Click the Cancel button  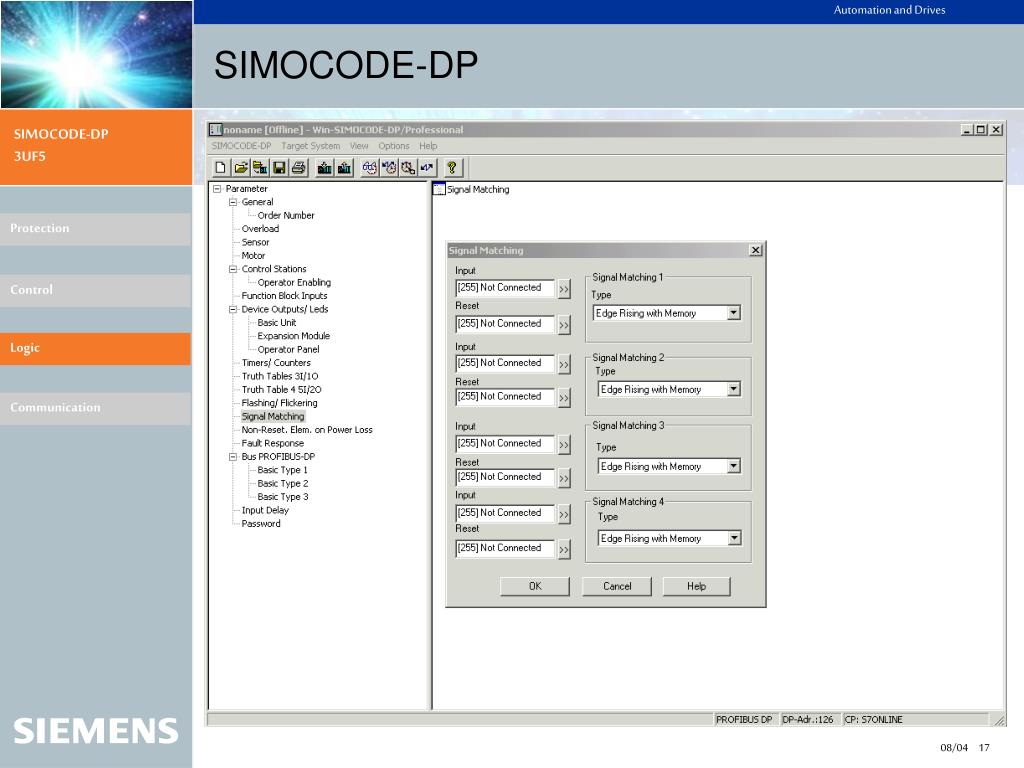[x=617, y=586]
